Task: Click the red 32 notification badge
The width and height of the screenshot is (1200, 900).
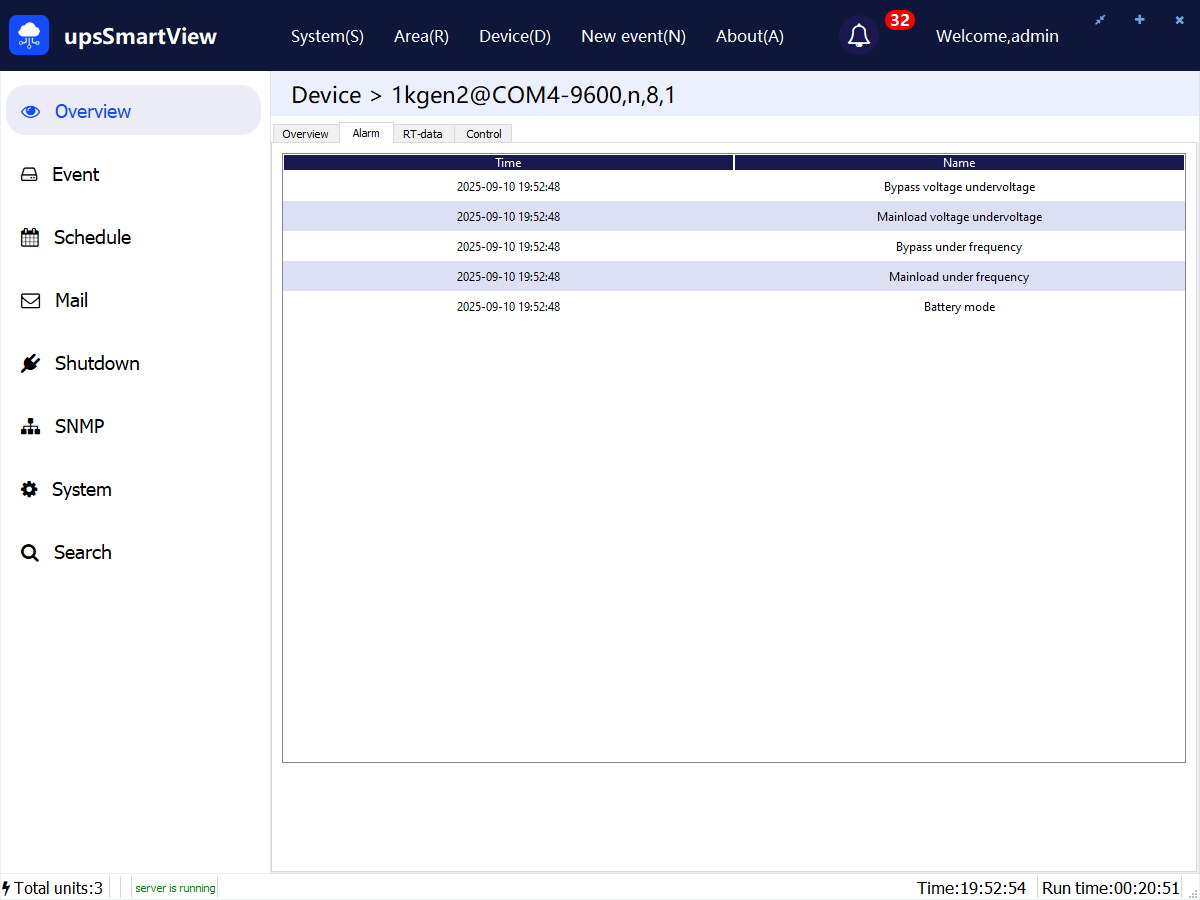Action: [x=899, y=20]
